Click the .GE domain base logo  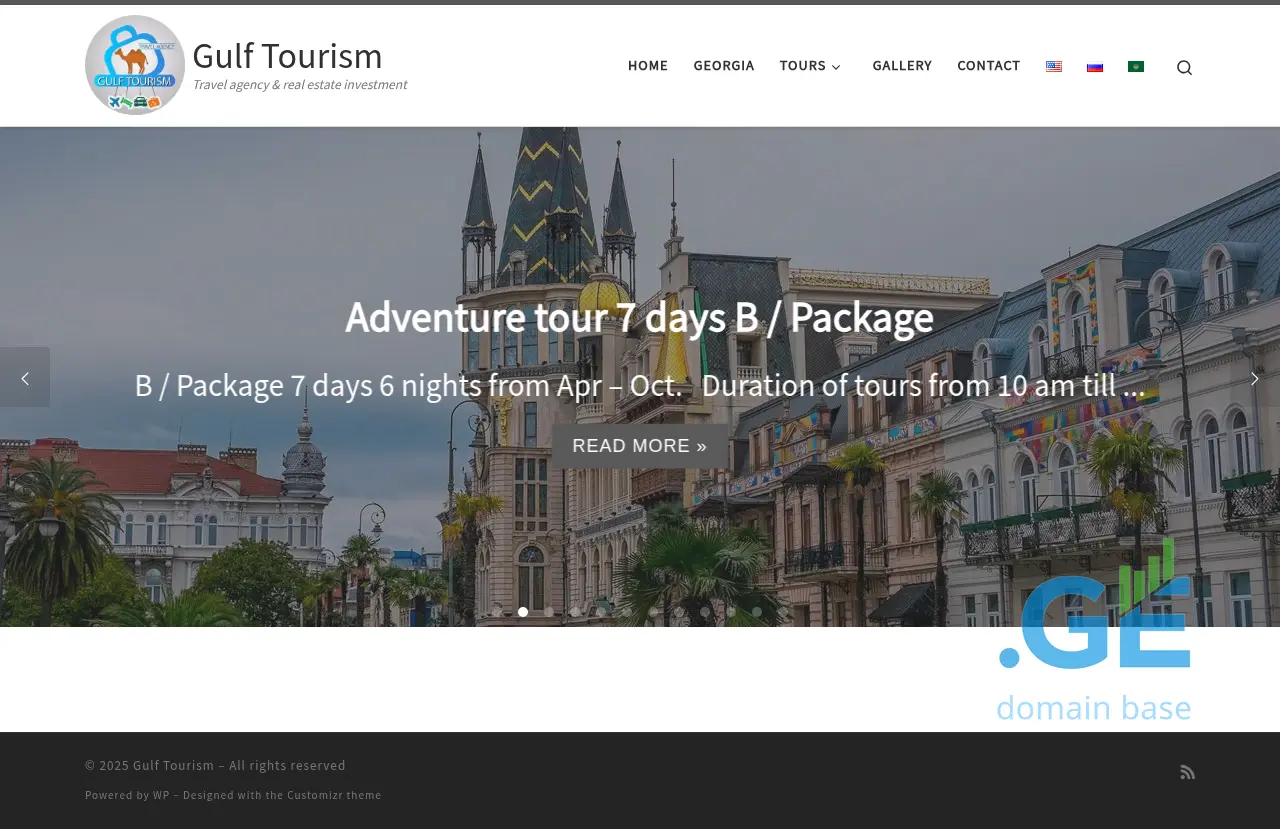click(x=1094, y=640)
